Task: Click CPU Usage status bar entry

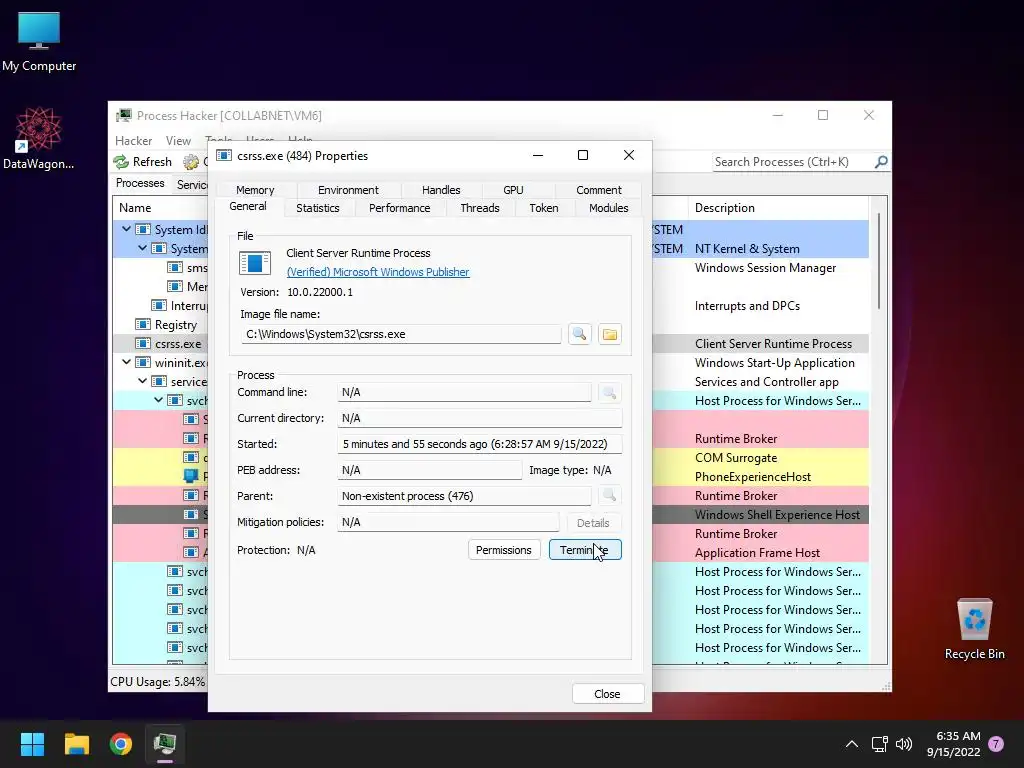Action: click(x=157, y=681)
